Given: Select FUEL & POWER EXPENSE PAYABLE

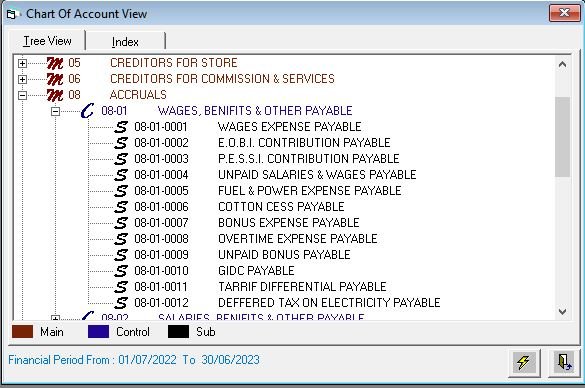Looking at the screenshot, I should click(310, 191).
